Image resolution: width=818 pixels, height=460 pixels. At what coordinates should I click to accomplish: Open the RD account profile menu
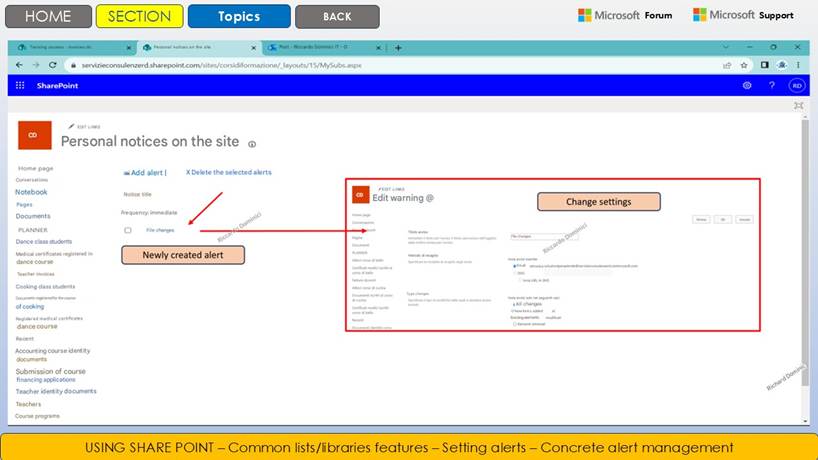coord(796,86)
